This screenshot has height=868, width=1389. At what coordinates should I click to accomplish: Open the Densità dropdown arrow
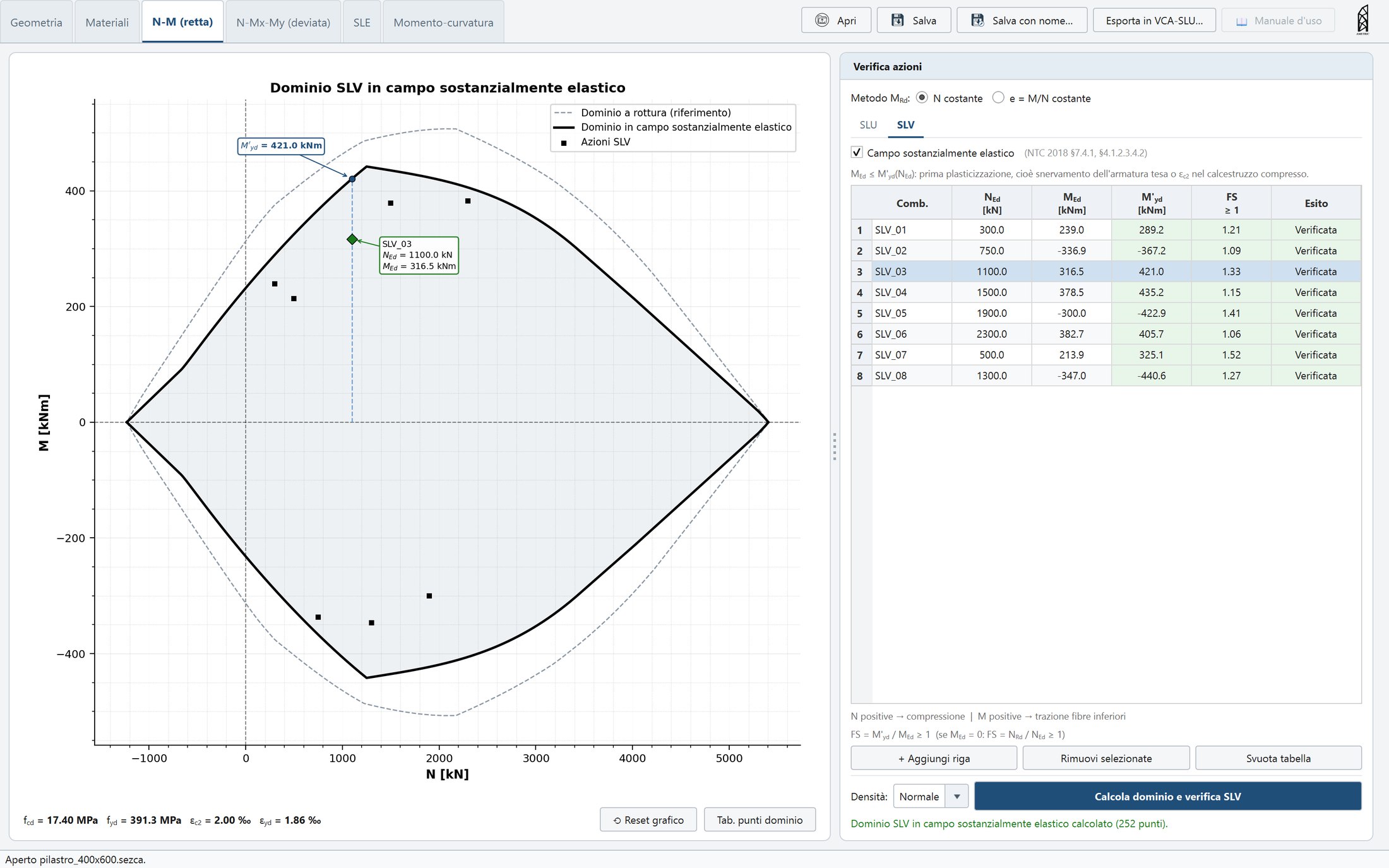click(957, 797)
